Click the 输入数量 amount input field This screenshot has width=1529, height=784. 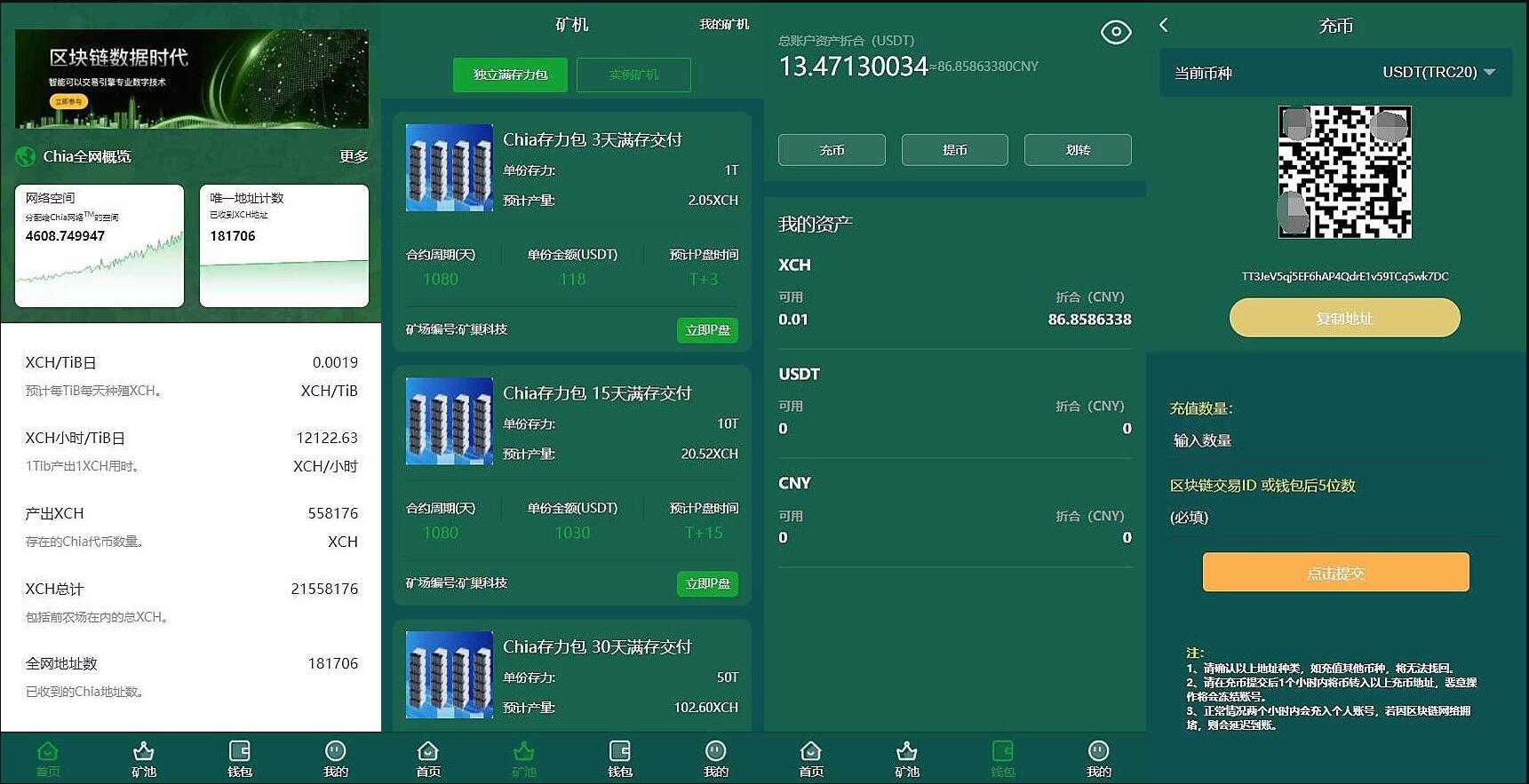[x=1333, y=441]
